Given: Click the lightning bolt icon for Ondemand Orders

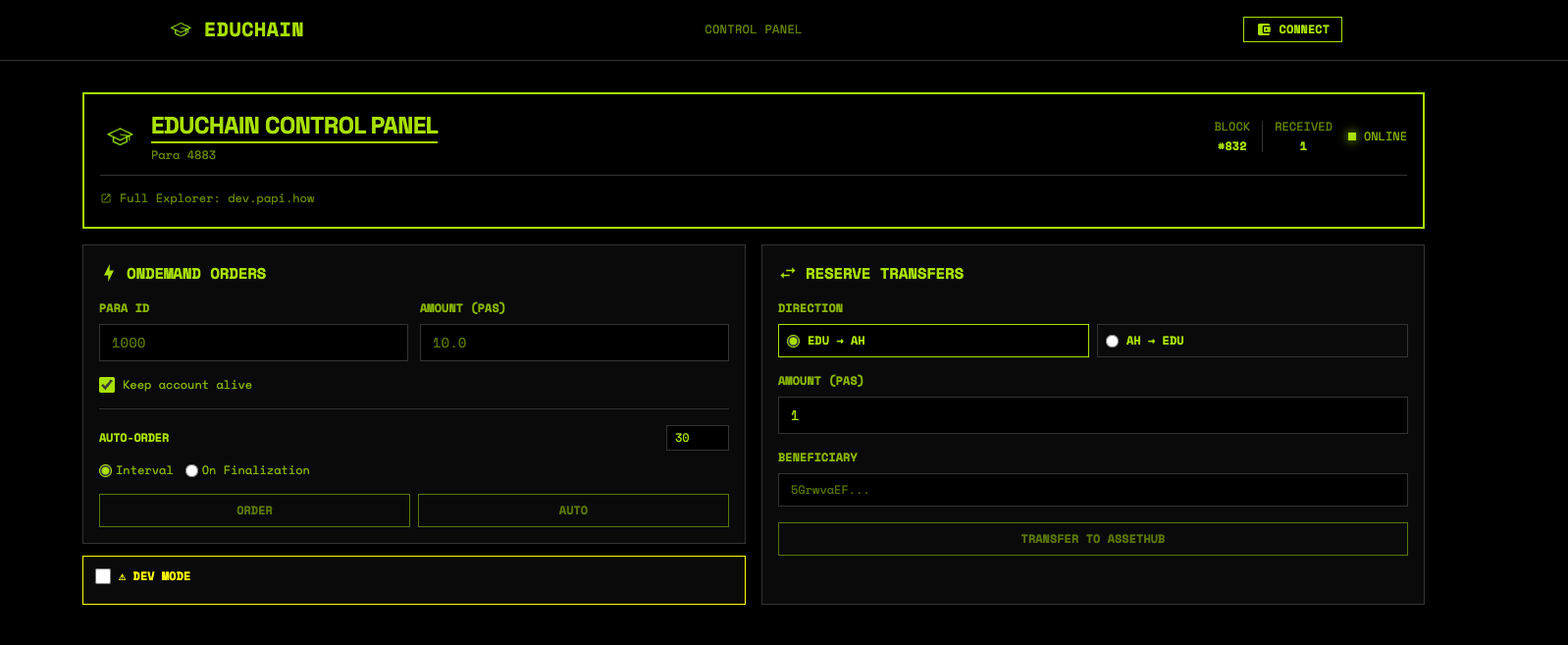Looking at the screenshot, I should pos(109,273).
